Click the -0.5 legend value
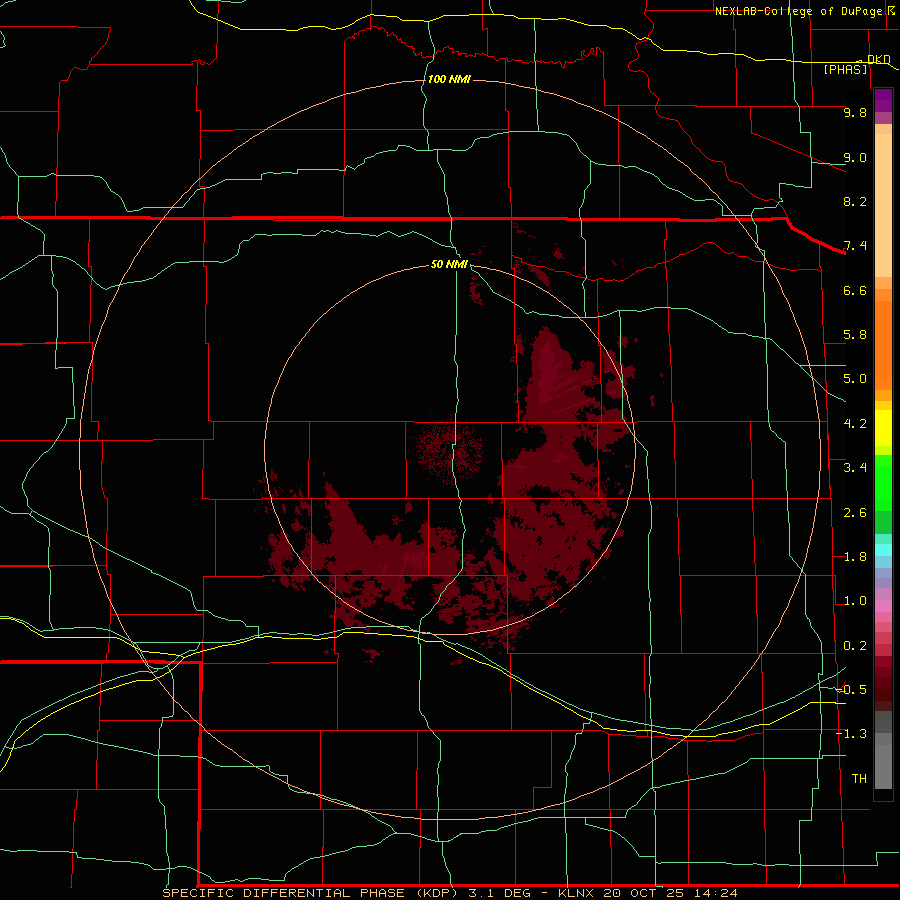 click(852, 690)
